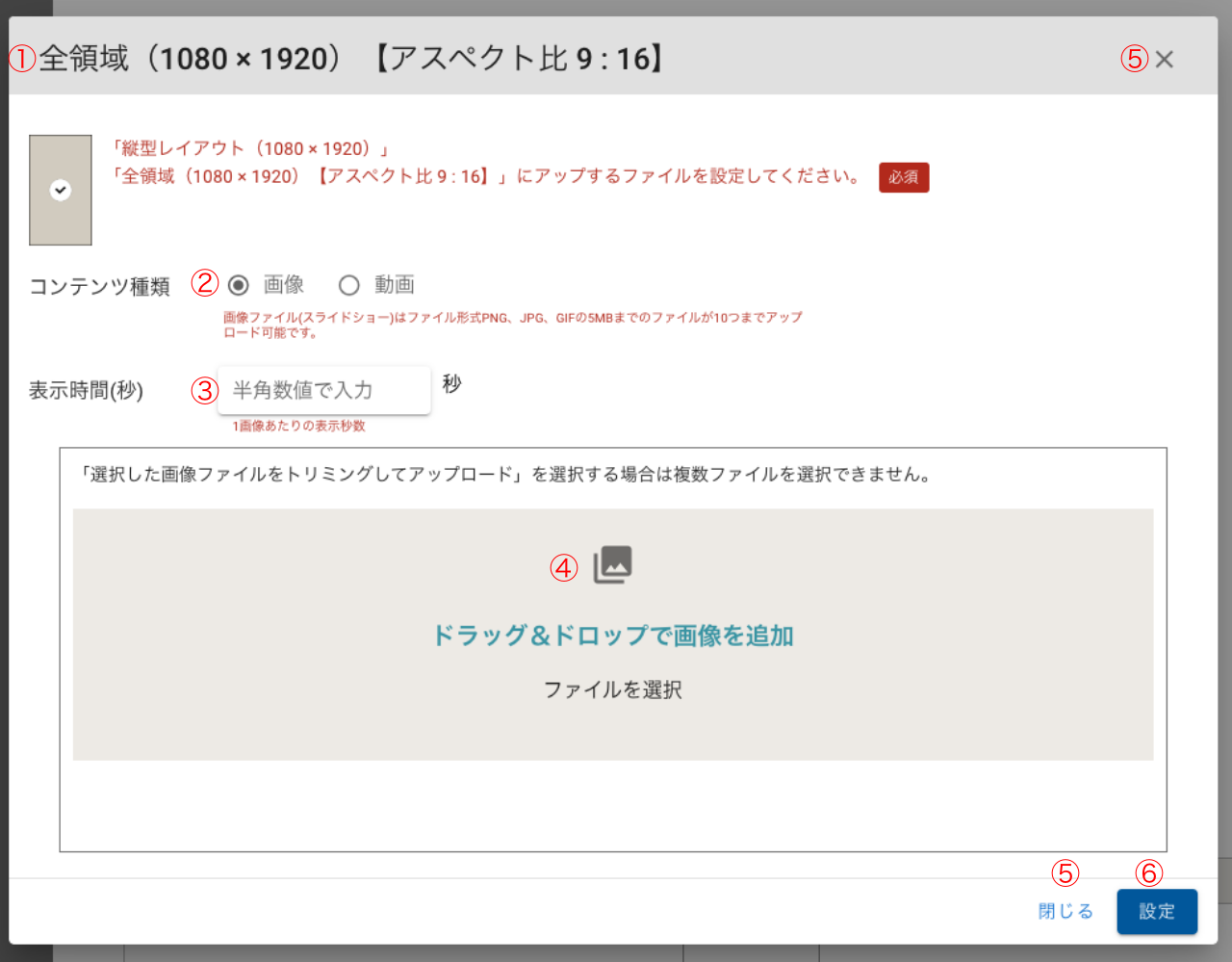
Task: Focus the 表示時間 seconds input field
Action: tap(323, 390)
